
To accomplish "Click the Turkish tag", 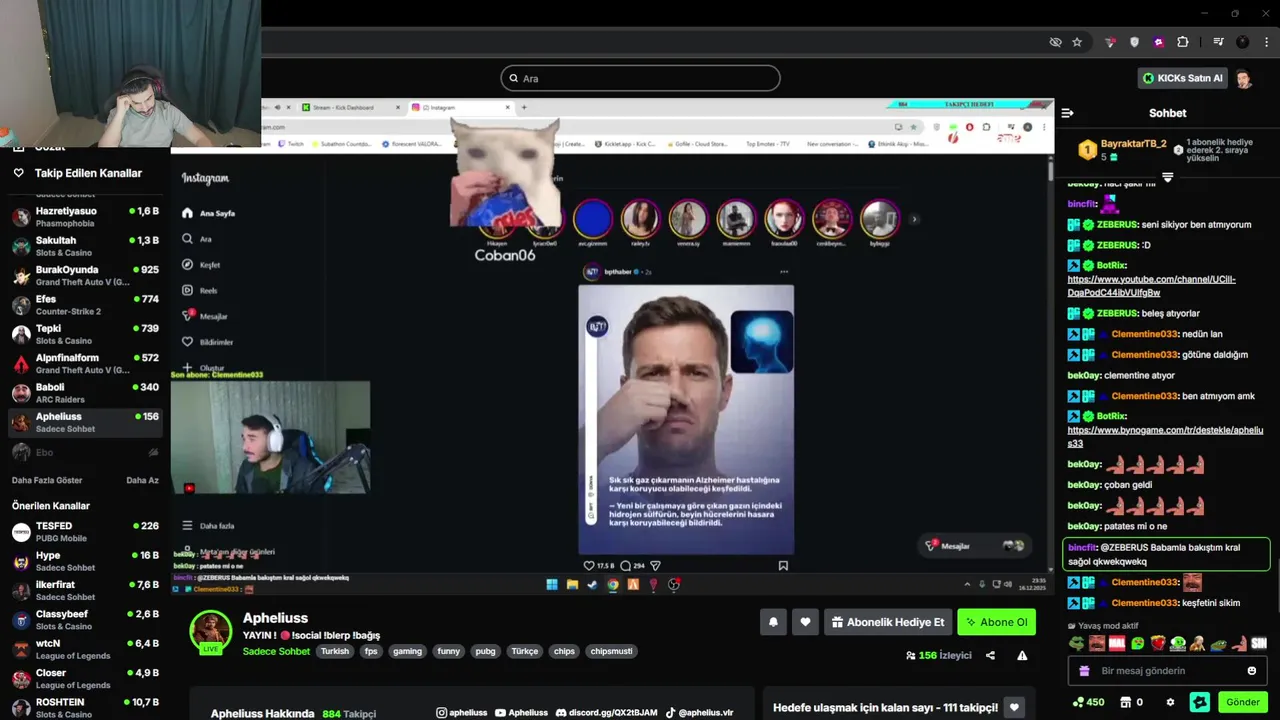I will pyautogui.click(x=335, y=651).
